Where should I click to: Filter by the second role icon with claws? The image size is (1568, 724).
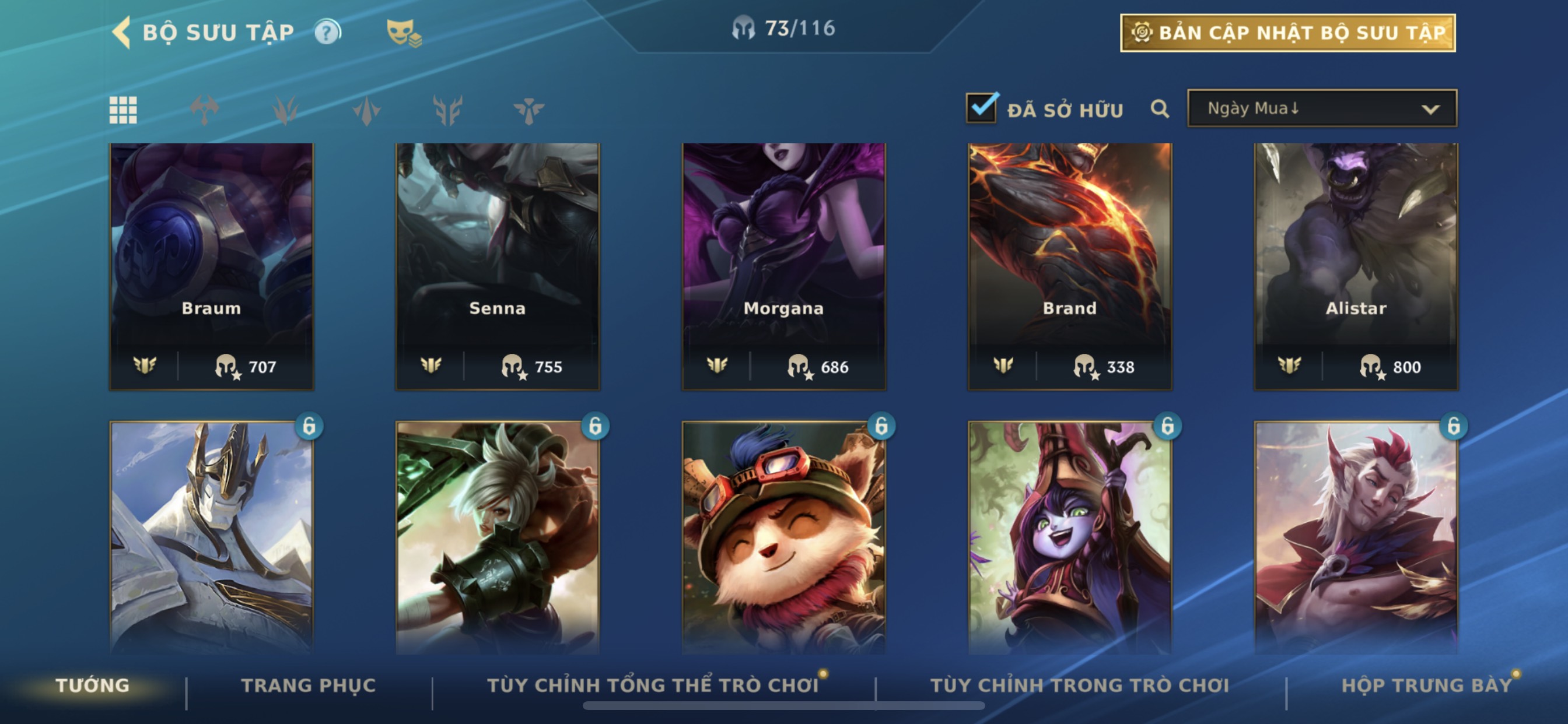pos(285,110)
